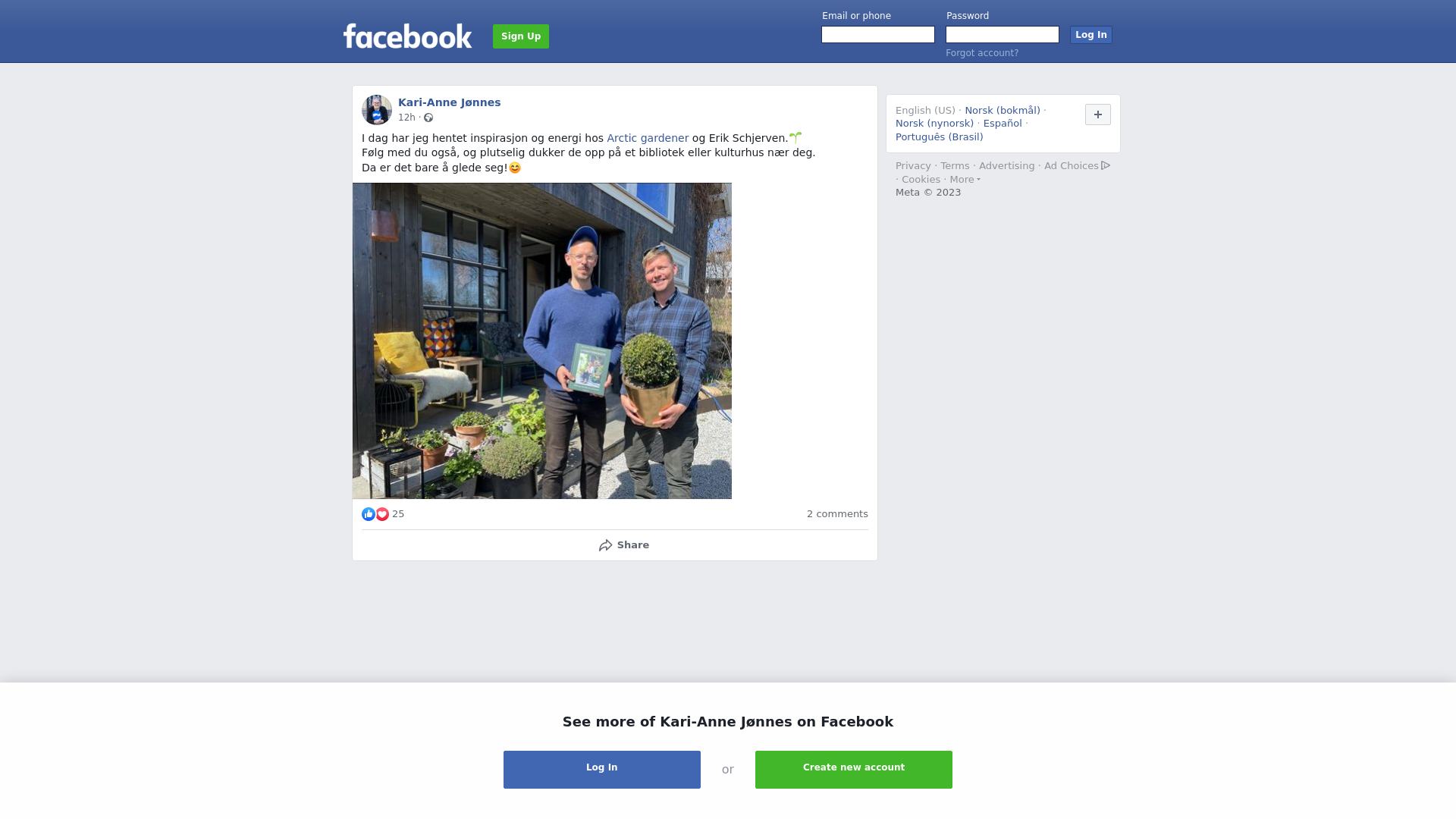Image resolution: width=1456 pixels, height=819 pixels.
Task: Click Forgot account link
Action: [982, 53]
